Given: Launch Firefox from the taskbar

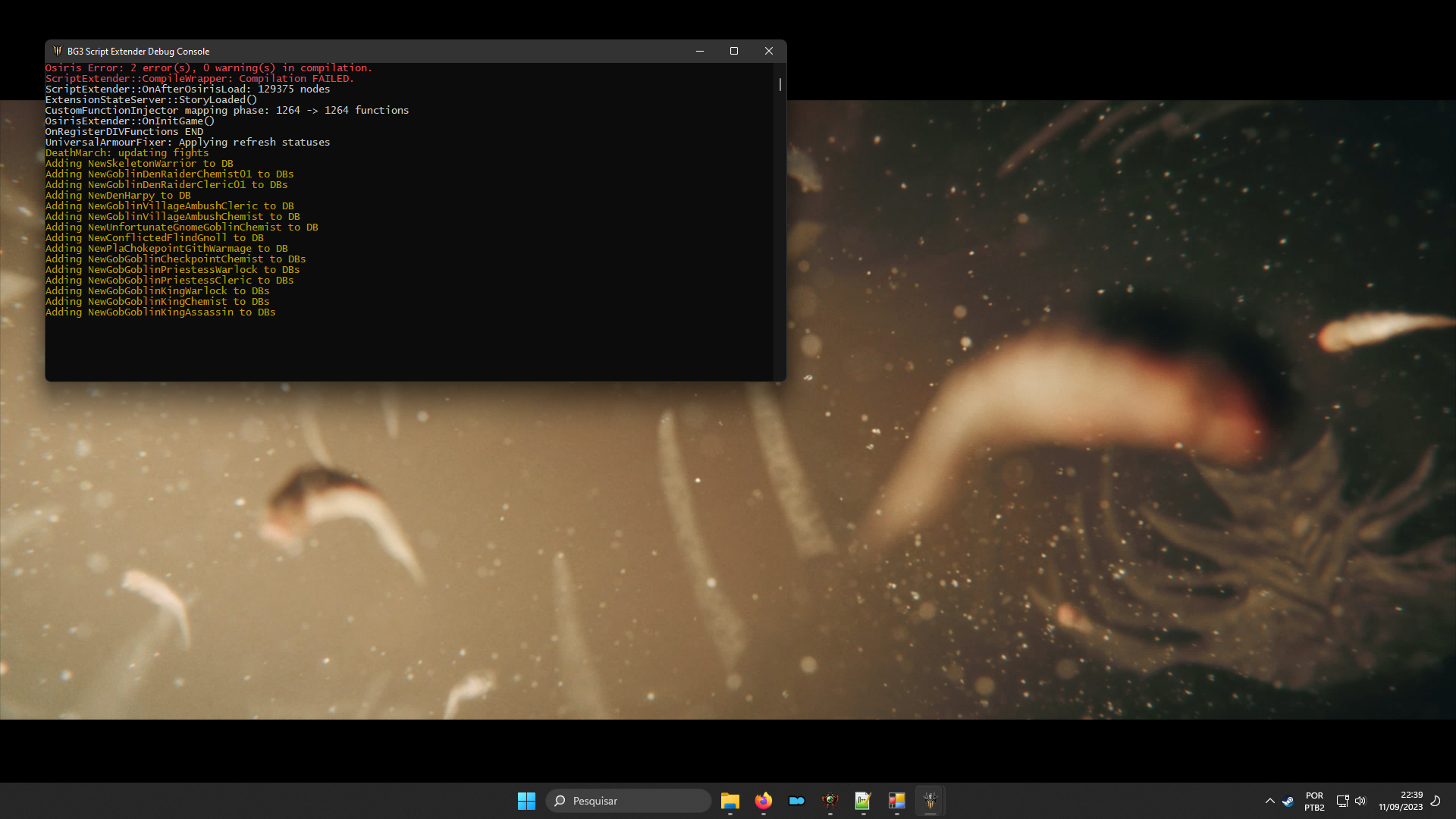Looking at the screenshot, I should pyautogui.click(x=764, y=801).
